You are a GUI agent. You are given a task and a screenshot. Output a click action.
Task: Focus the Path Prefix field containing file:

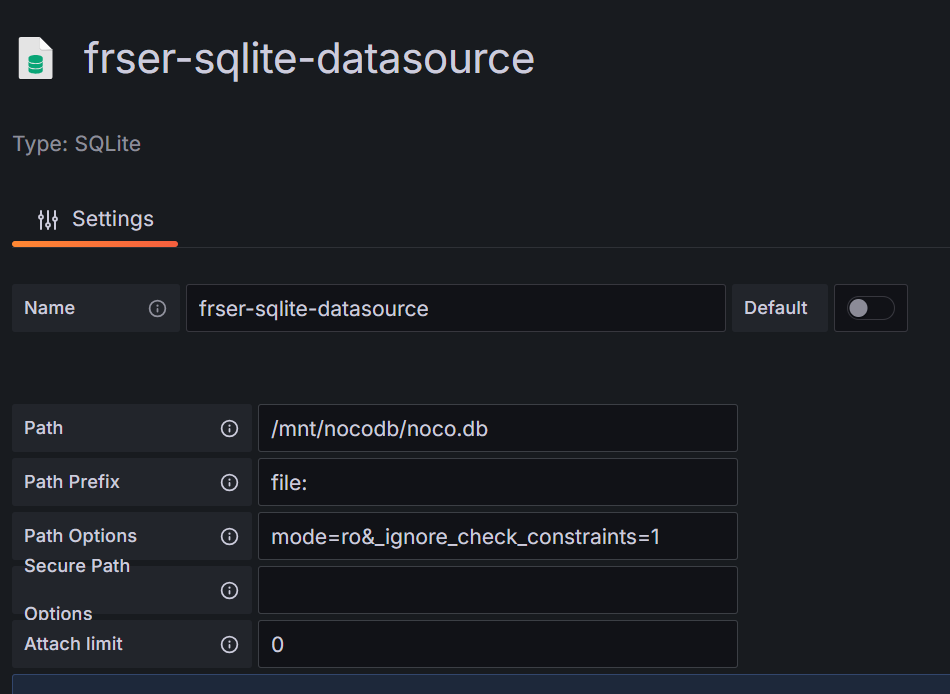pos(497,482)
